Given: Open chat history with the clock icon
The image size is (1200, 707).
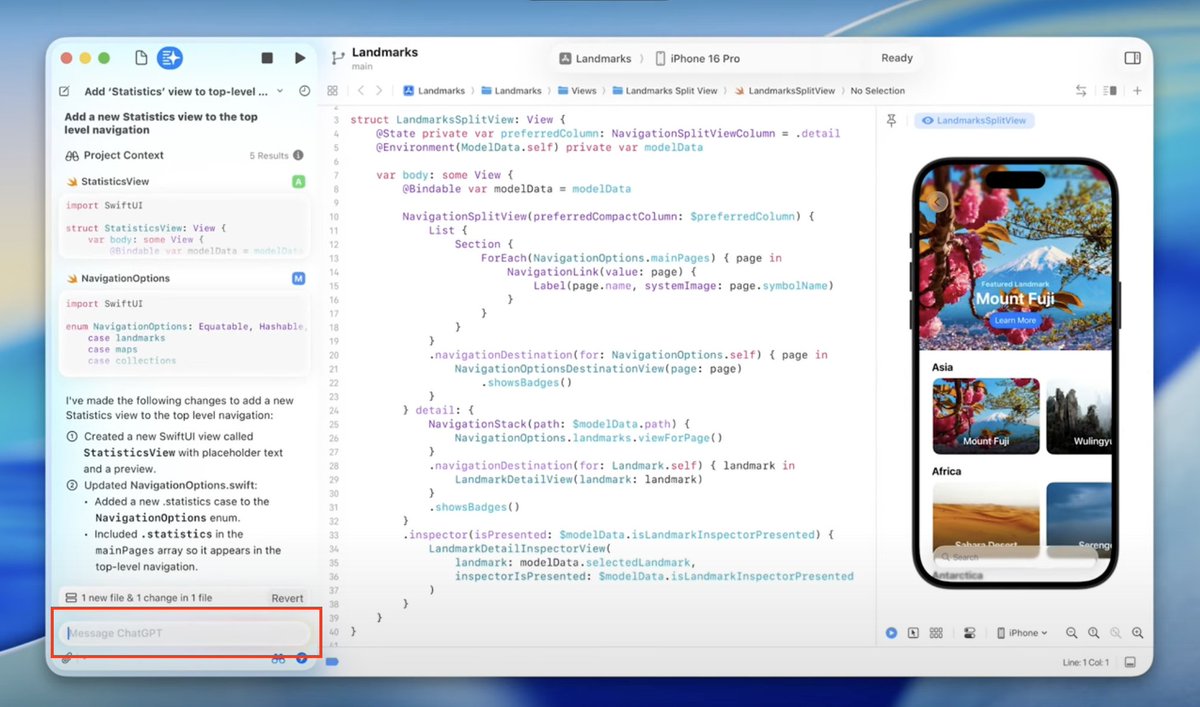Looking at the screenshot, I should [304, 91].
